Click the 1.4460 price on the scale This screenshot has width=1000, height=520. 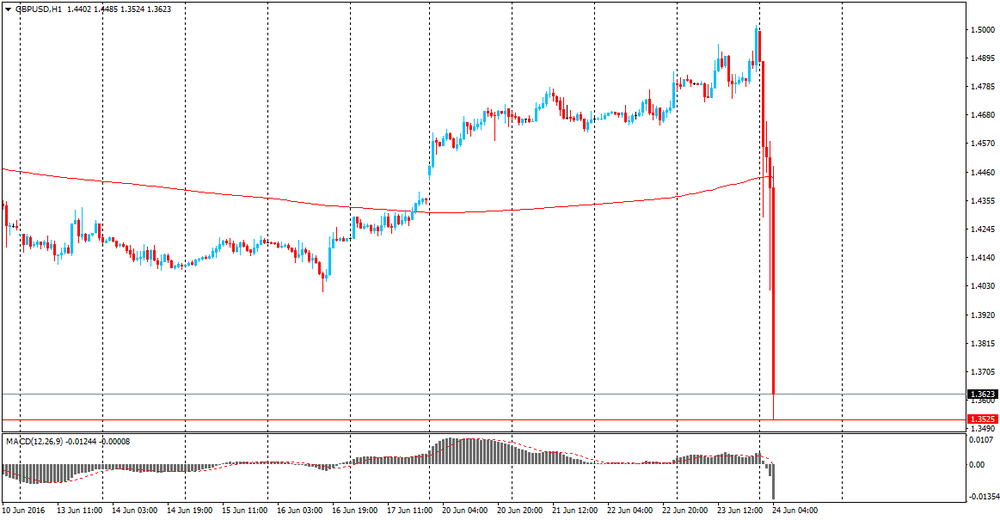pyautogui.click(x=983, y=172)
